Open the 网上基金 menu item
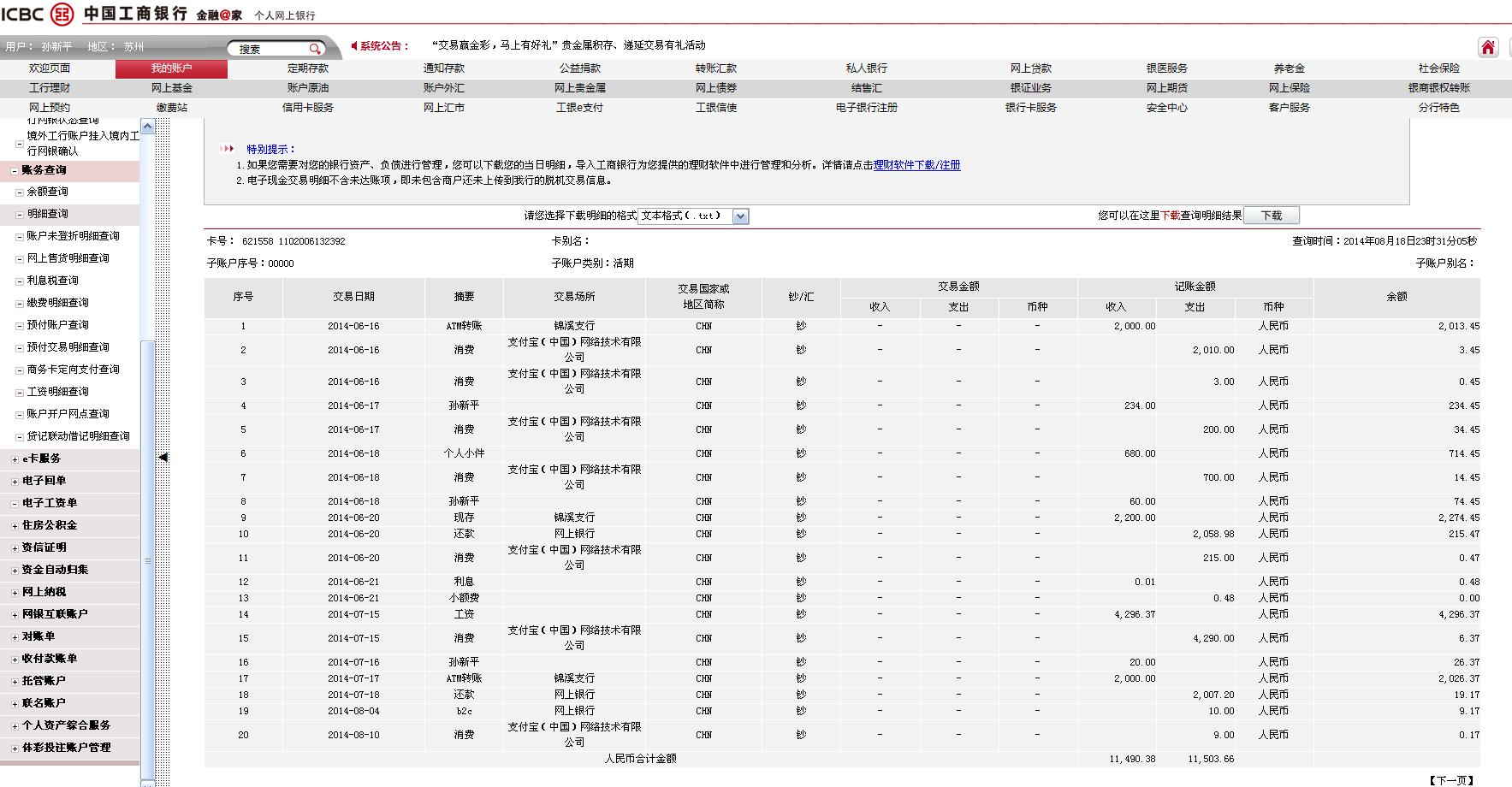 171,88
